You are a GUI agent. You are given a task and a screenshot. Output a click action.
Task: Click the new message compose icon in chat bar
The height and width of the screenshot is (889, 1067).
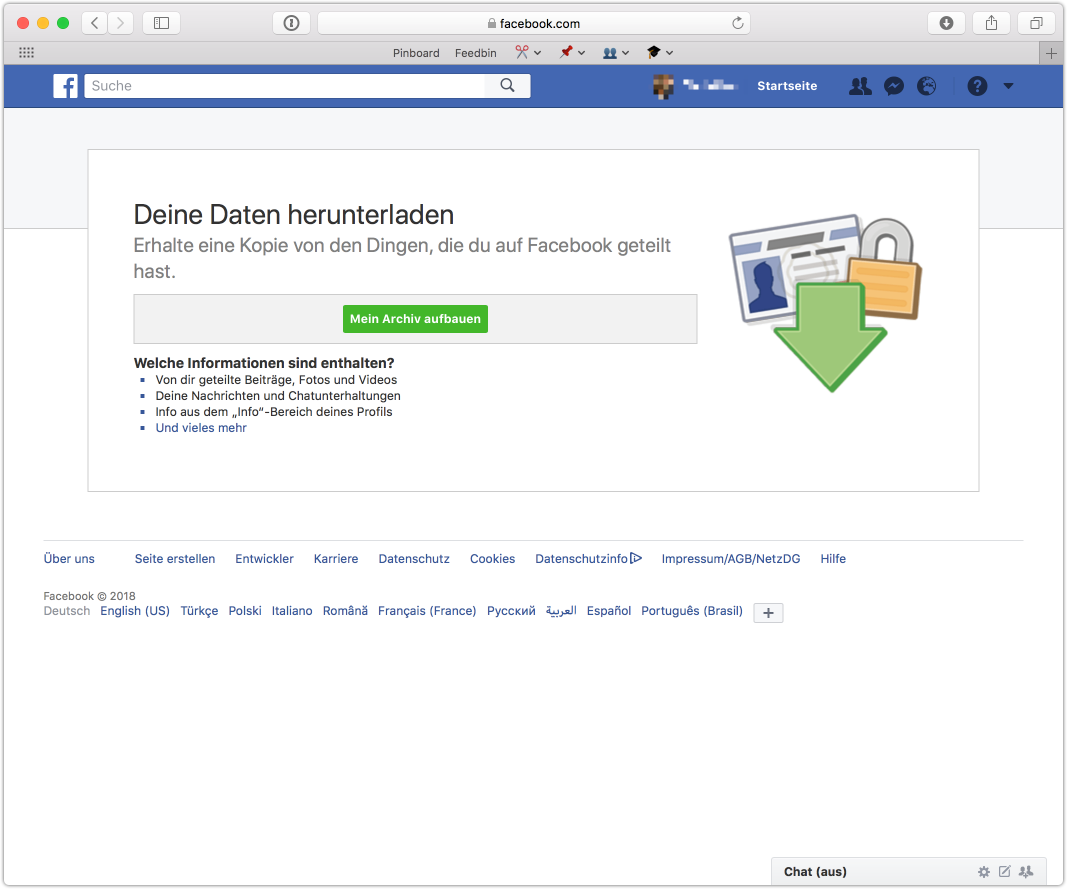(1005, 872)
